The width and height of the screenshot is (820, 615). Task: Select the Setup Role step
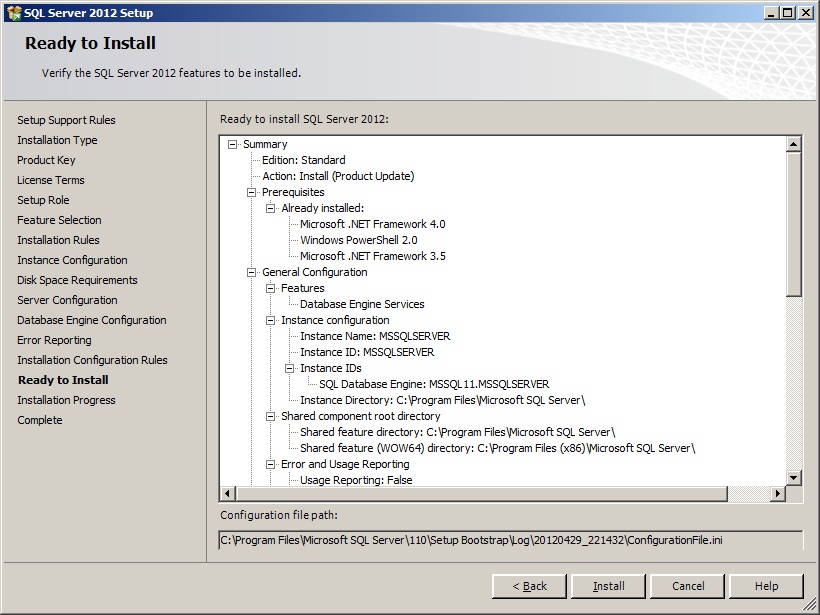click(43, 200)
